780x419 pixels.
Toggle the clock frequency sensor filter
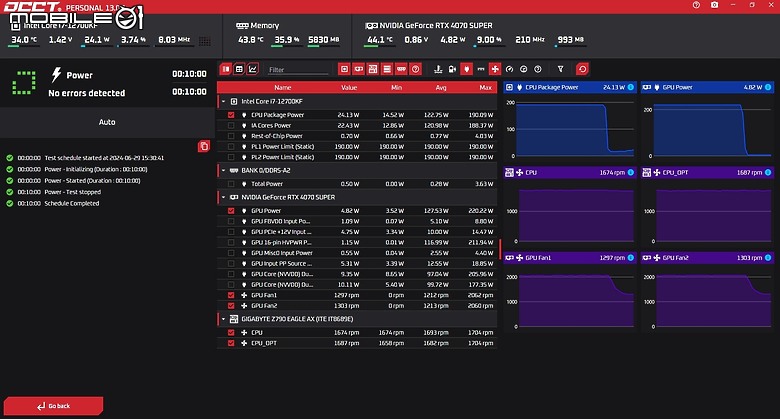pyautogui.click(x=523, y=69)
